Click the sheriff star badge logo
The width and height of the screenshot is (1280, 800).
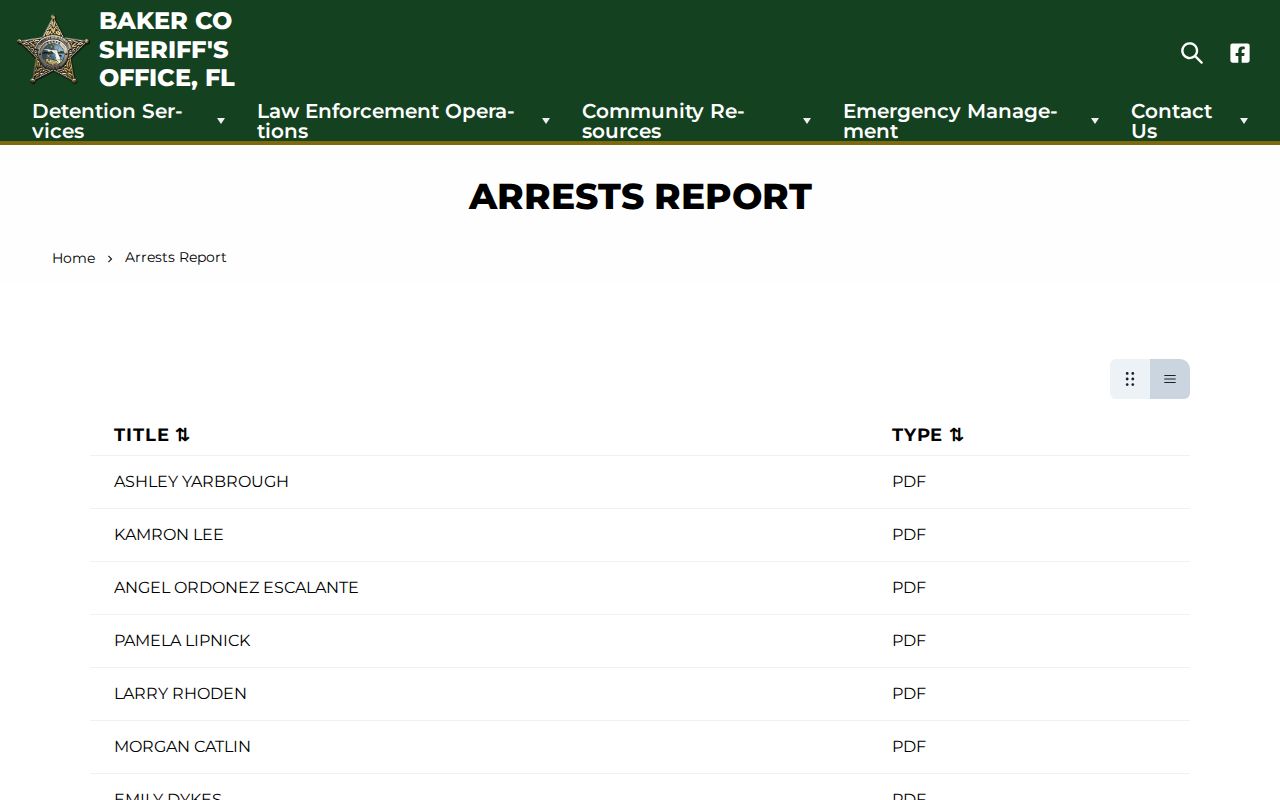pyautogui.click(x=53, y=49)
